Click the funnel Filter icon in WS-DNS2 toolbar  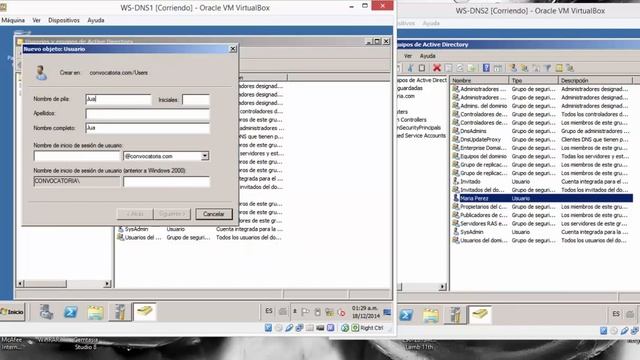coord(547,68)
